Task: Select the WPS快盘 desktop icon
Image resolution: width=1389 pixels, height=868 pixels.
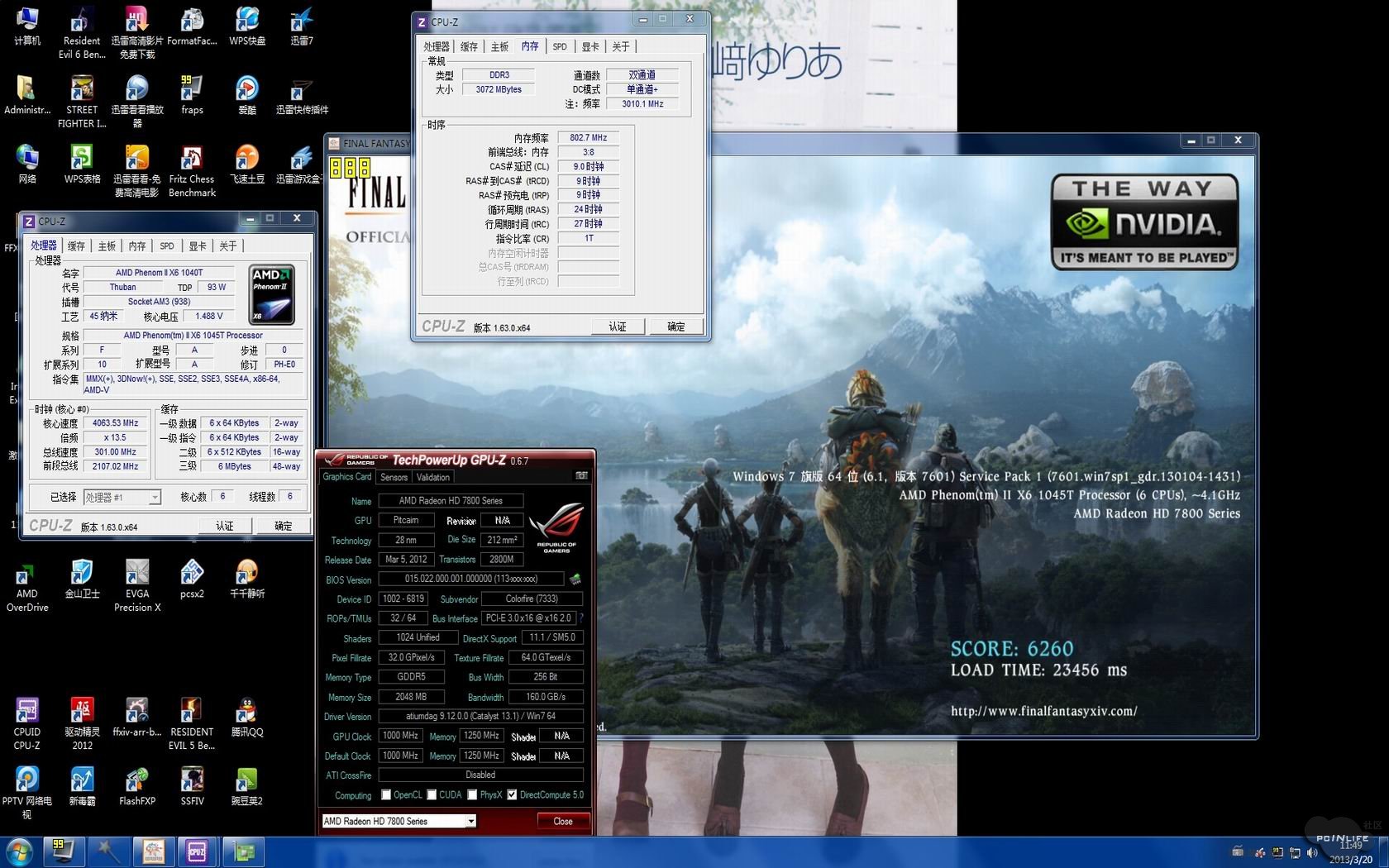Action: pos(247,26)
